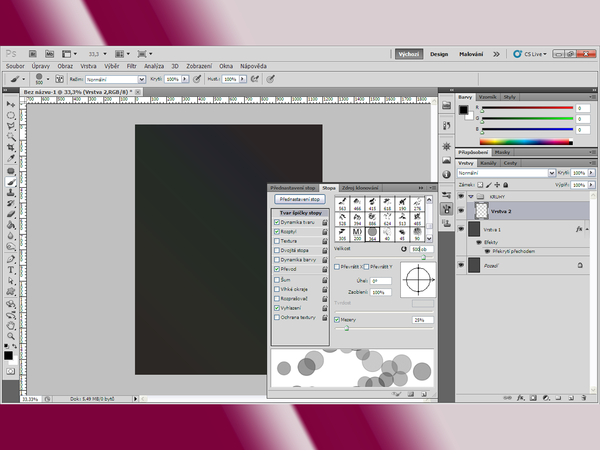This screenshot has width=600, height=450.
Task: Open the Filtr menu
Action: 131,66
